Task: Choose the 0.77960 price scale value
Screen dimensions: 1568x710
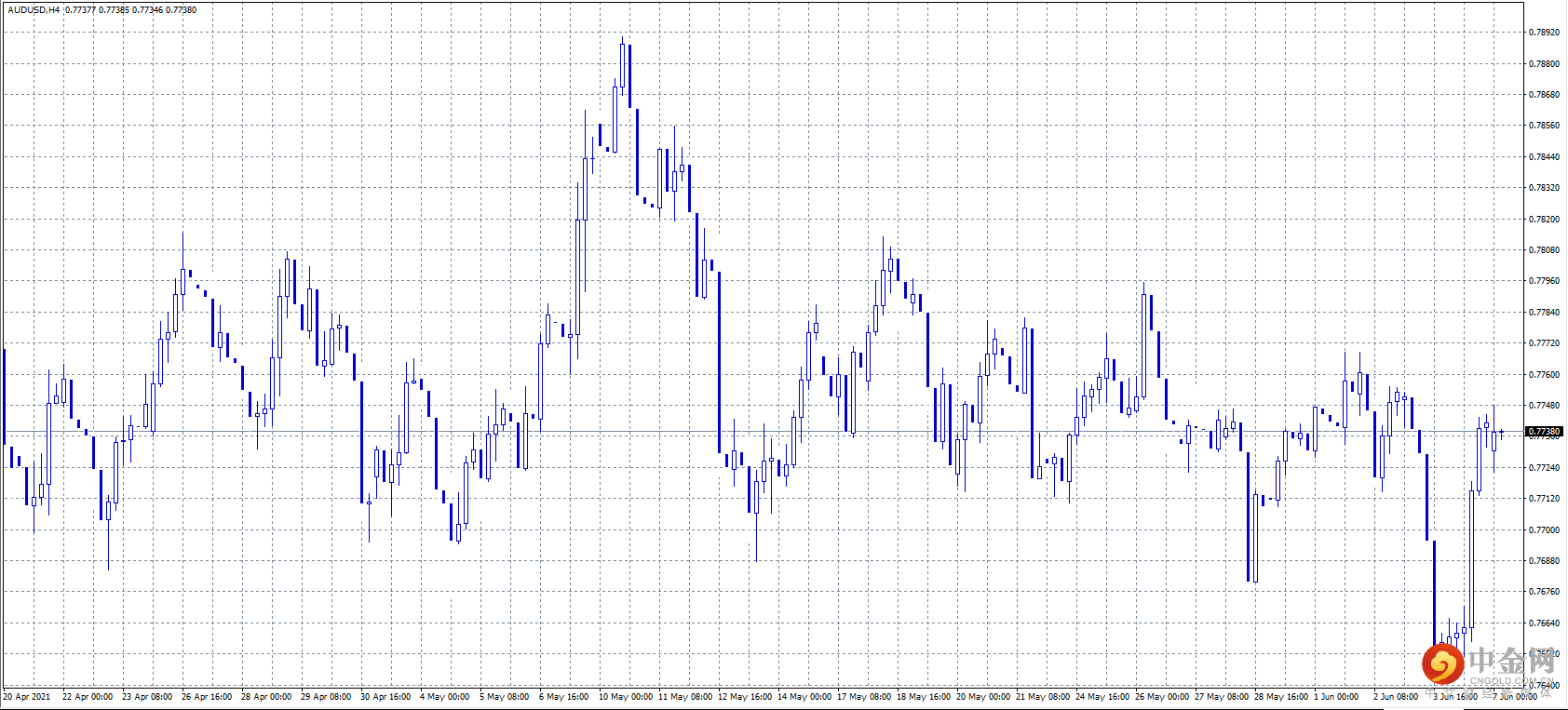Action: [x=1544, y=281]
